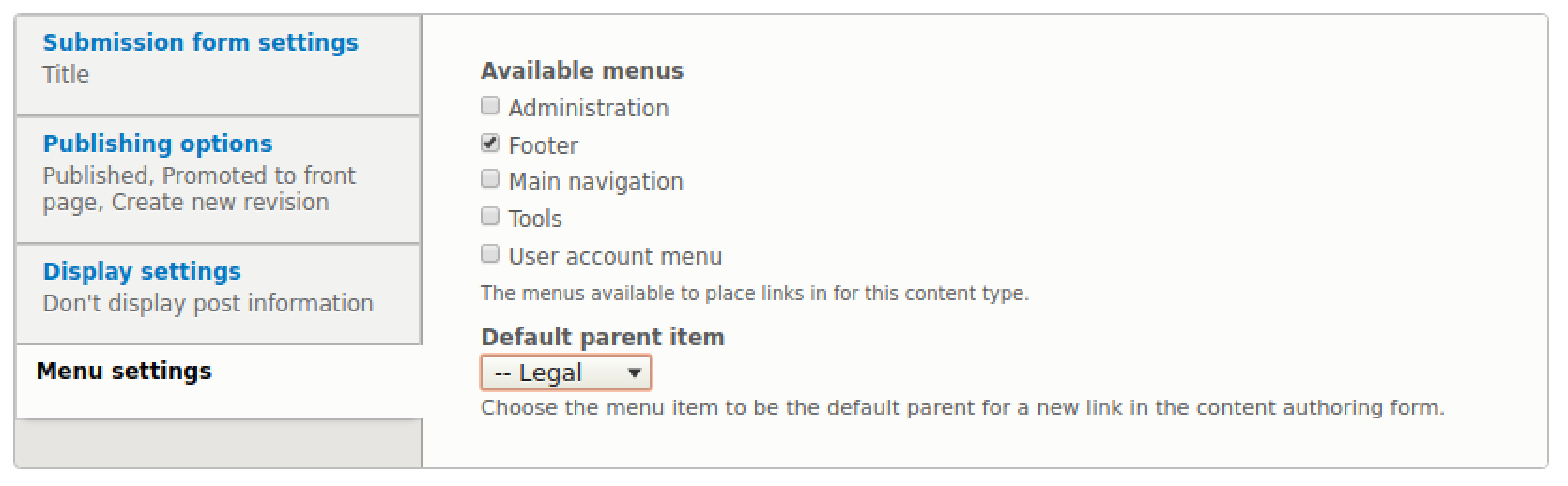Click the Title summary under Submission form settings
This screenshot has height=486, width=1568.
point(66,75)
